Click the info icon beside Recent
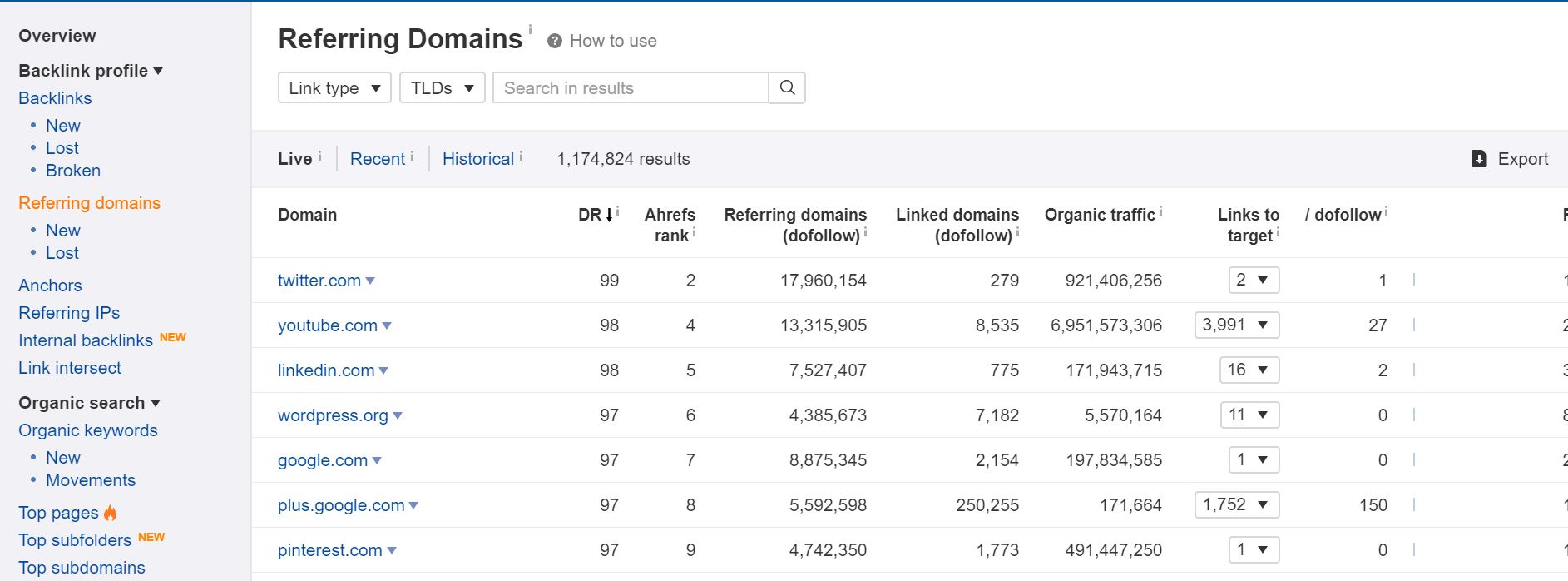The image size is (1568, 581). click(412, 156)
